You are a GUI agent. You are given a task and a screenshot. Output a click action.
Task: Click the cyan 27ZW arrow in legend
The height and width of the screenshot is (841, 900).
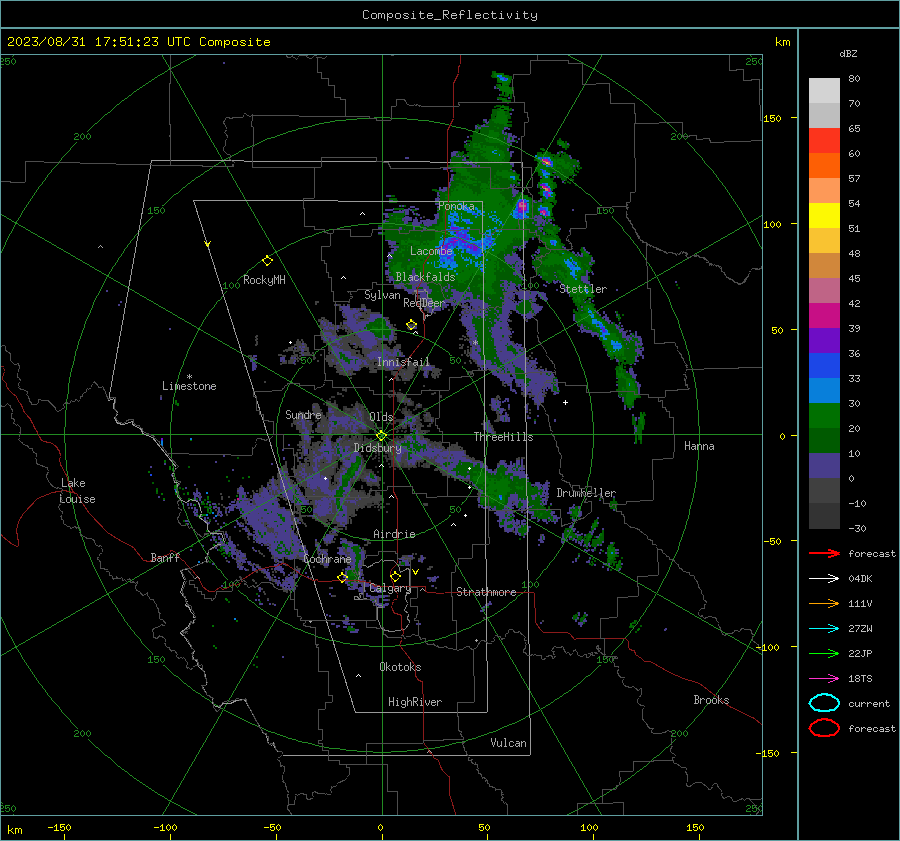pyautogui.click(x=824, y=629)
